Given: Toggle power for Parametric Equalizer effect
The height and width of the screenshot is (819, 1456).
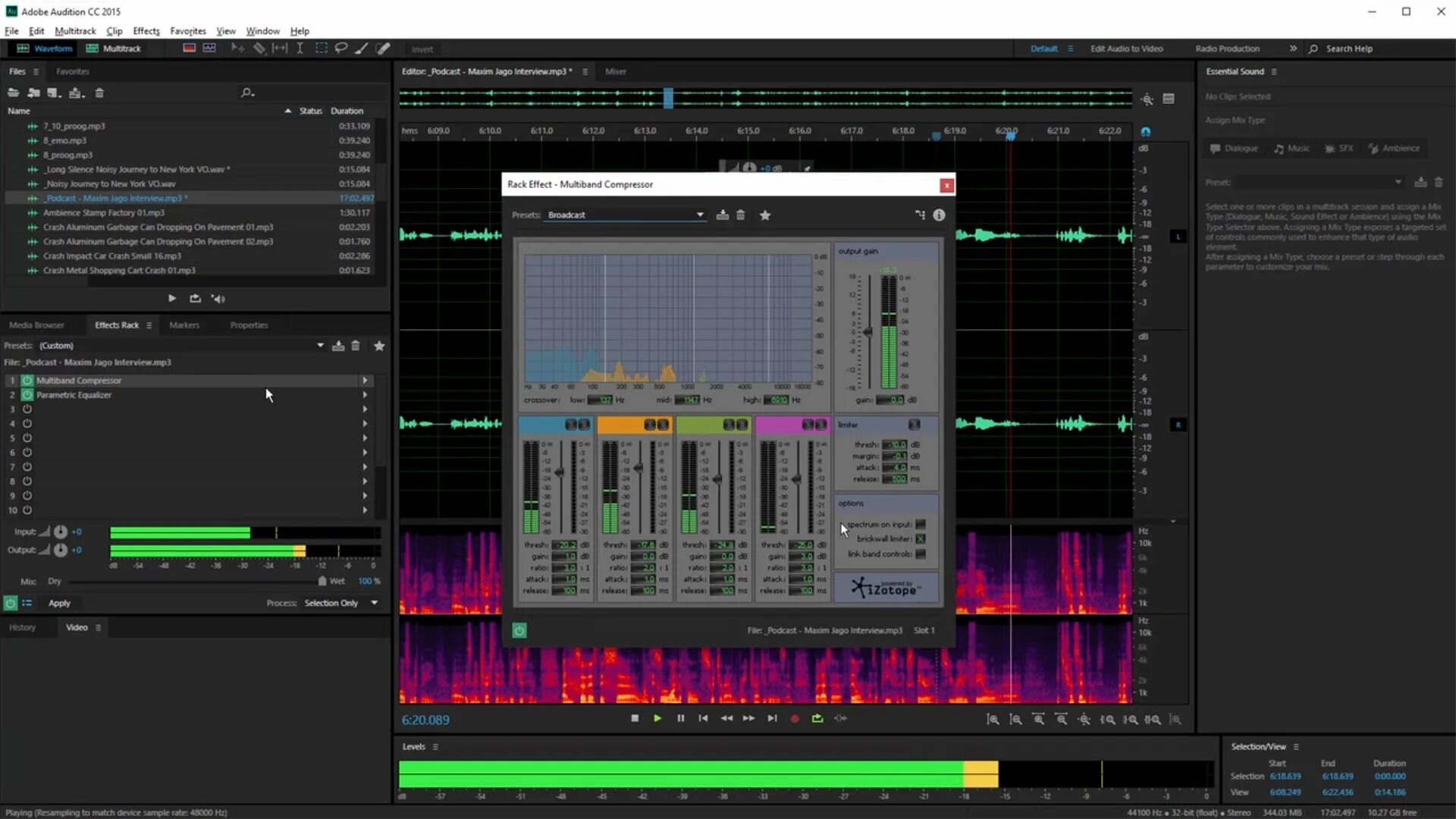Looking at the screenshot, I should tap(27, 395).
